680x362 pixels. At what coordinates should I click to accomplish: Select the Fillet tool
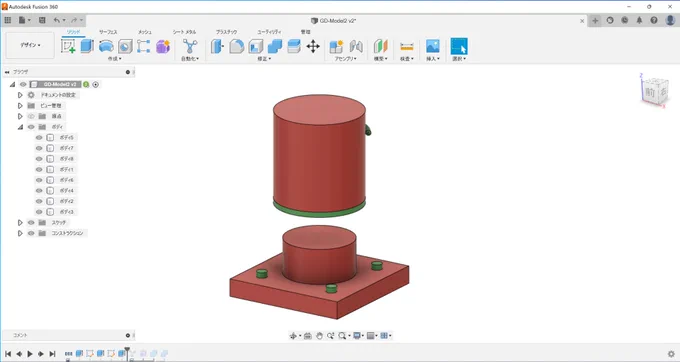(x=236, y=46)
